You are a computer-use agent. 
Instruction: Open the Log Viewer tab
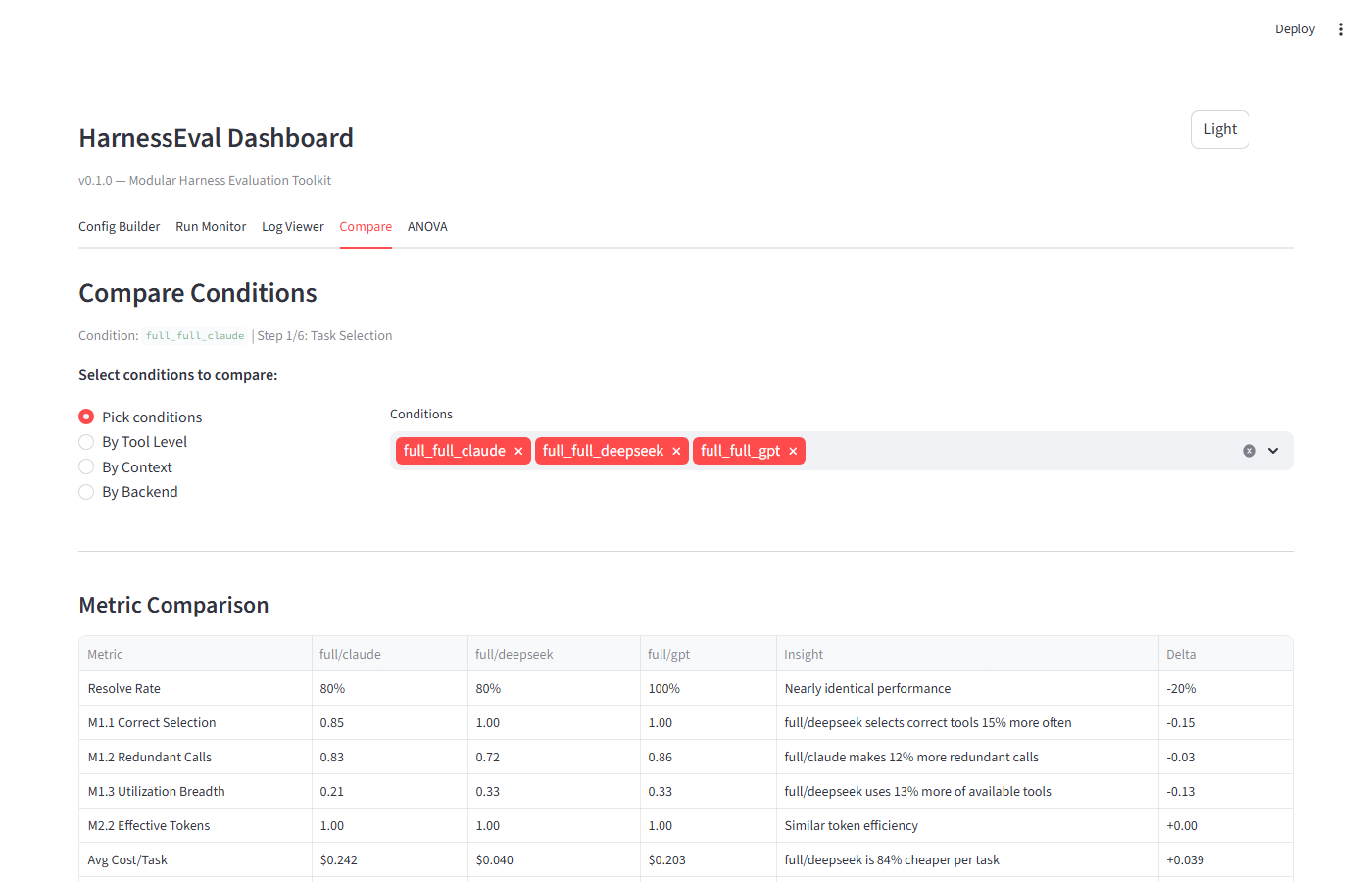click(292, 226)
